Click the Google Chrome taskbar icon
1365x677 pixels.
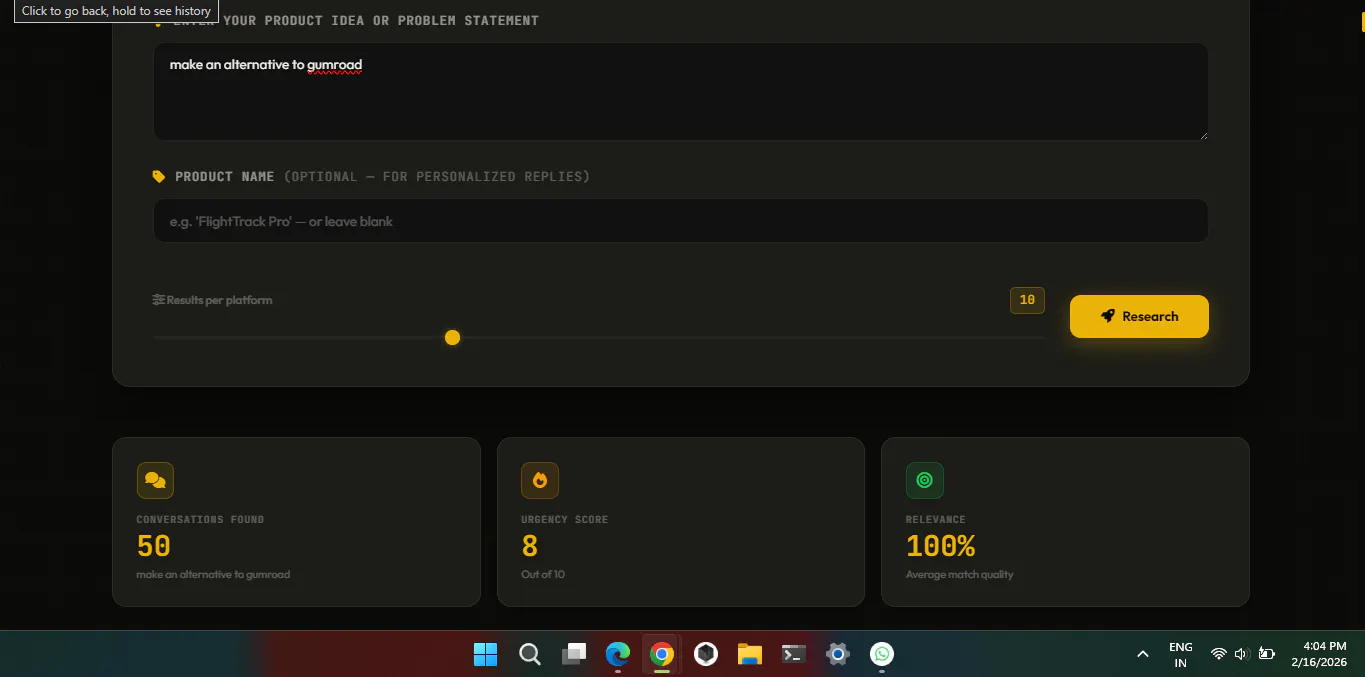pyautogui.click(x=662, y=654)
